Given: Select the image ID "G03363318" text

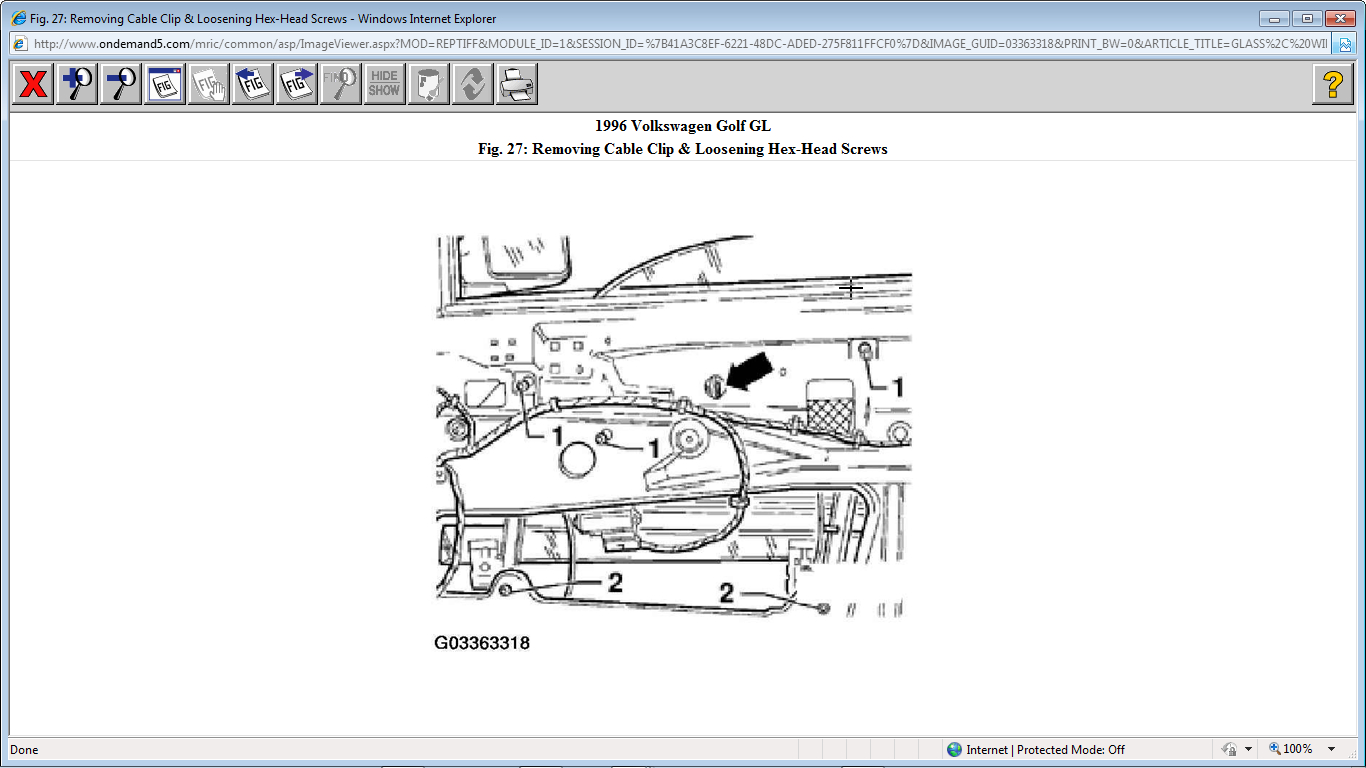Looking at the screenshot, I should pyautogui.click(x=482, y=643).
